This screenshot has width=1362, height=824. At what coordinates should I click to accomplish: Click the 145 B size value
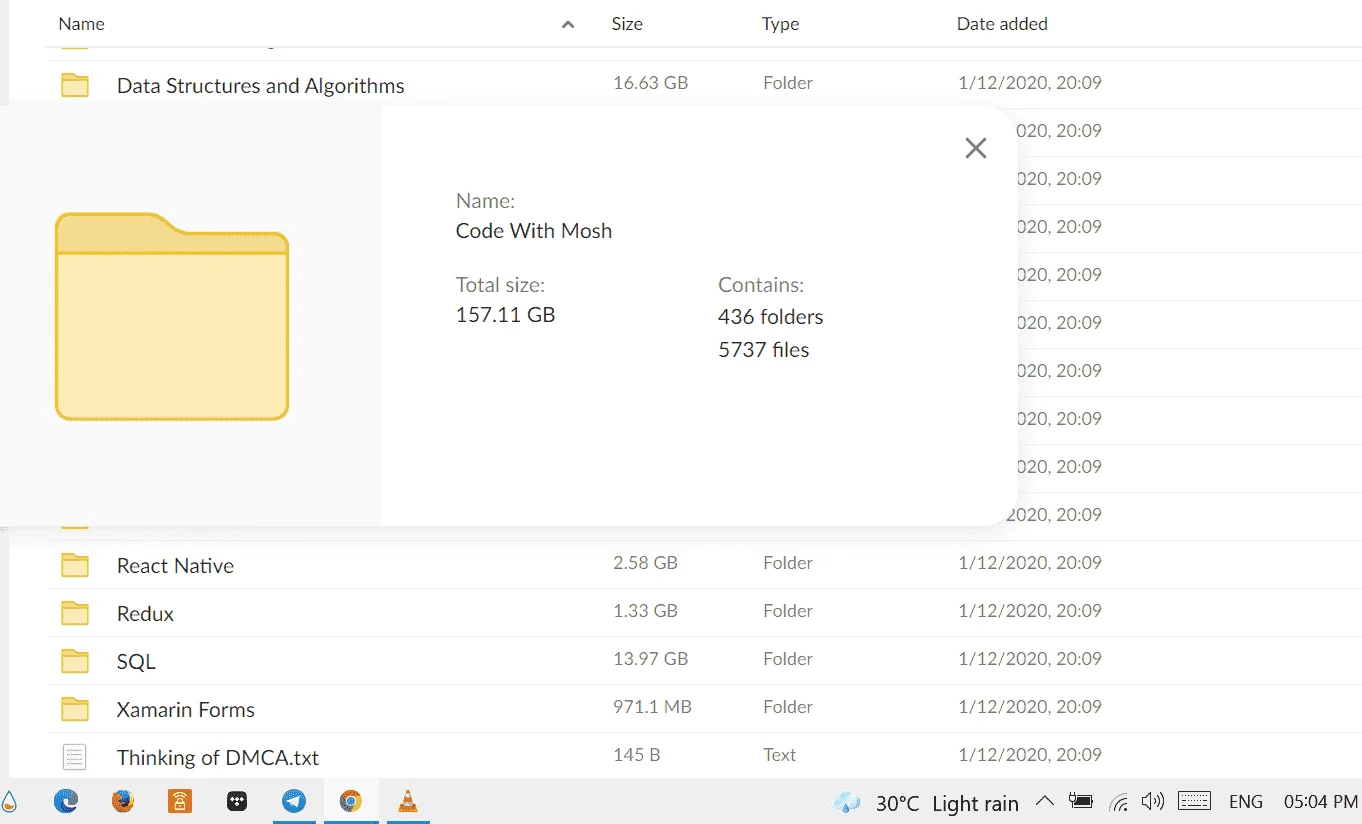[x=636, y=755]
